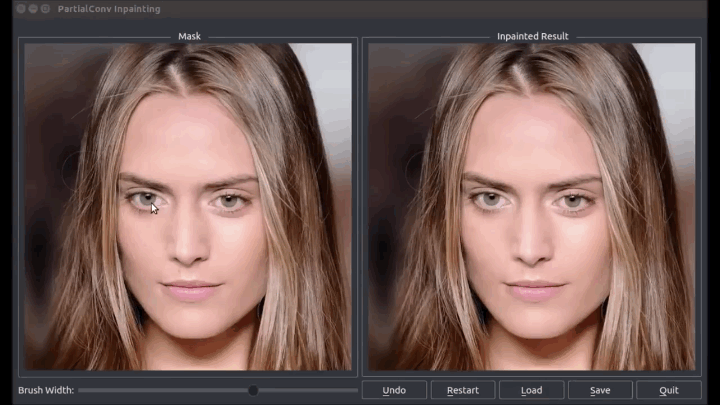The width and height of the screenshot is (720, 405).
Task: Click the nose tip in the Mask canvas
Action: point(189,255)
